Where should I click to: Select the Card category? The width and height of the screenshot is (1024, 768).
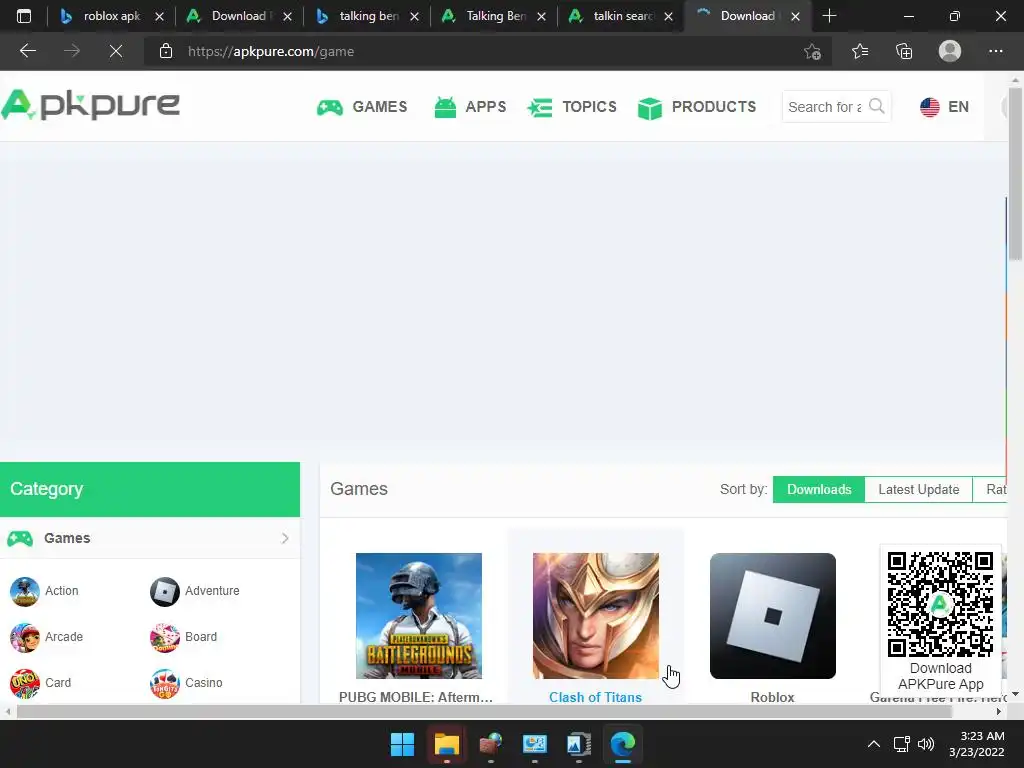(57, 682)
